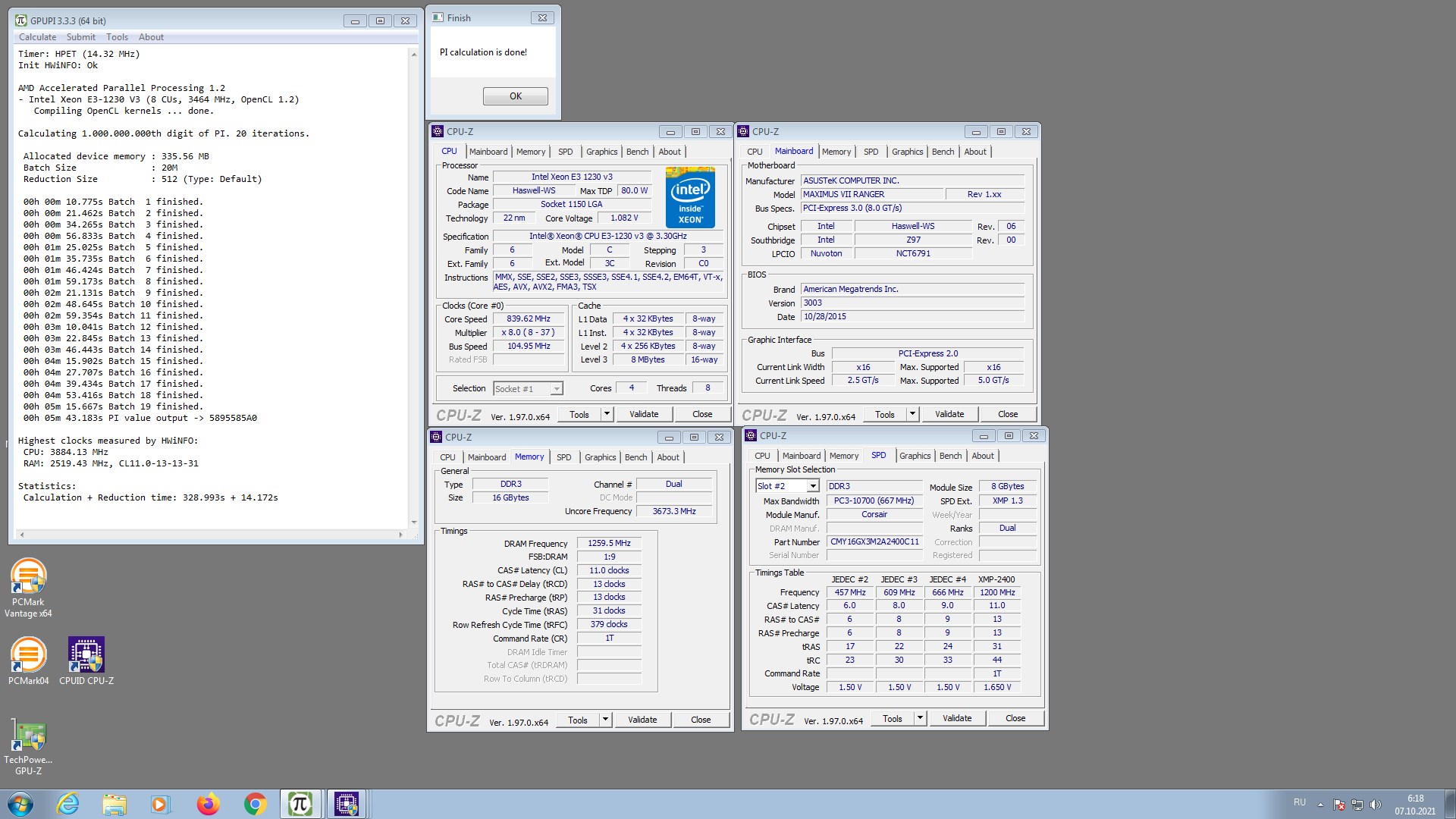This screenshot has height=819, width=1456.
Task: Click the RU language indicator
Action: click(x=1300, y=802)
